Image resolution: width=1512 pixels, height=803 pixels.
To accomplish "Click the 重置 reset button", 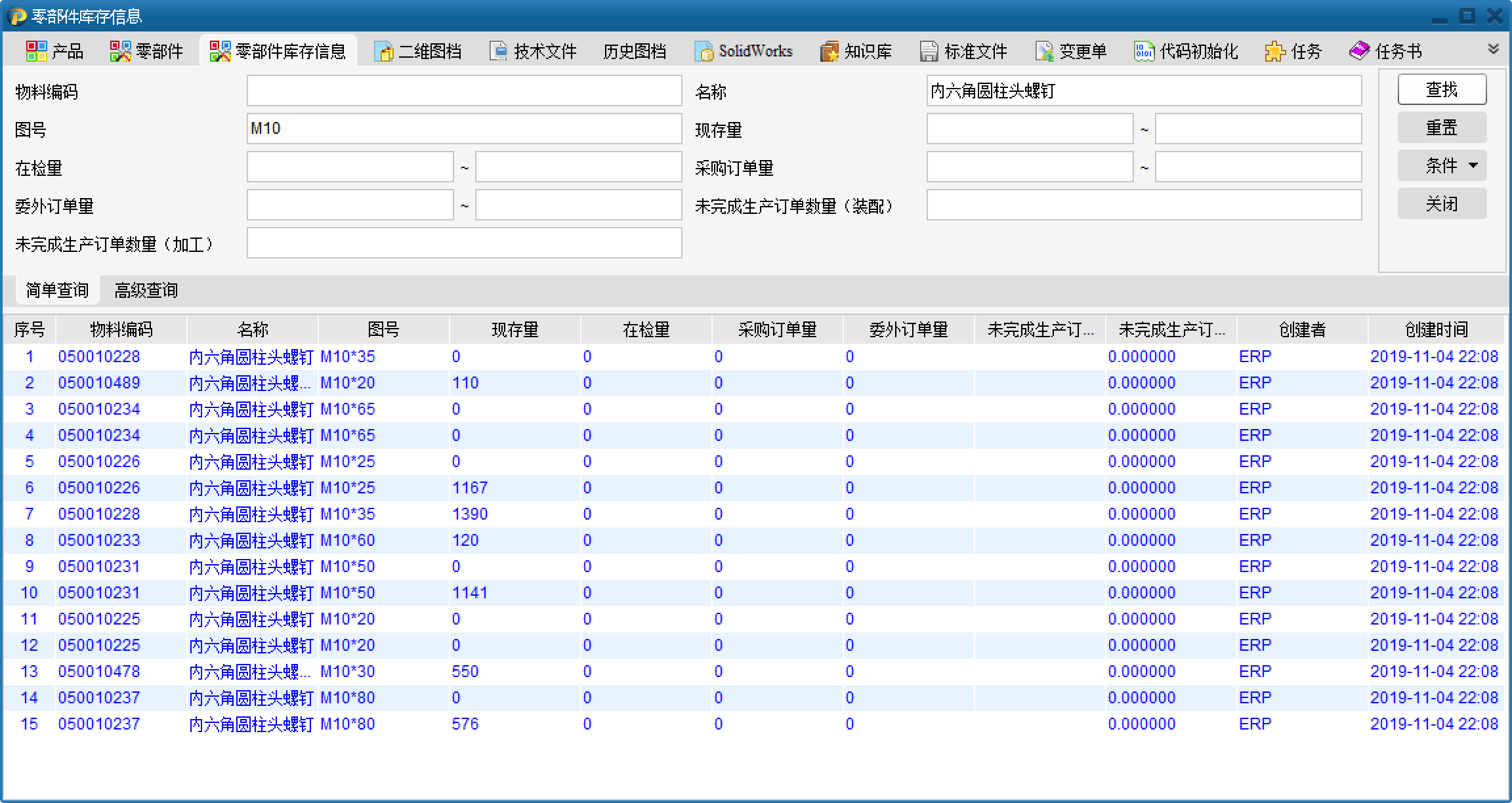I will tap(1442, 127).
